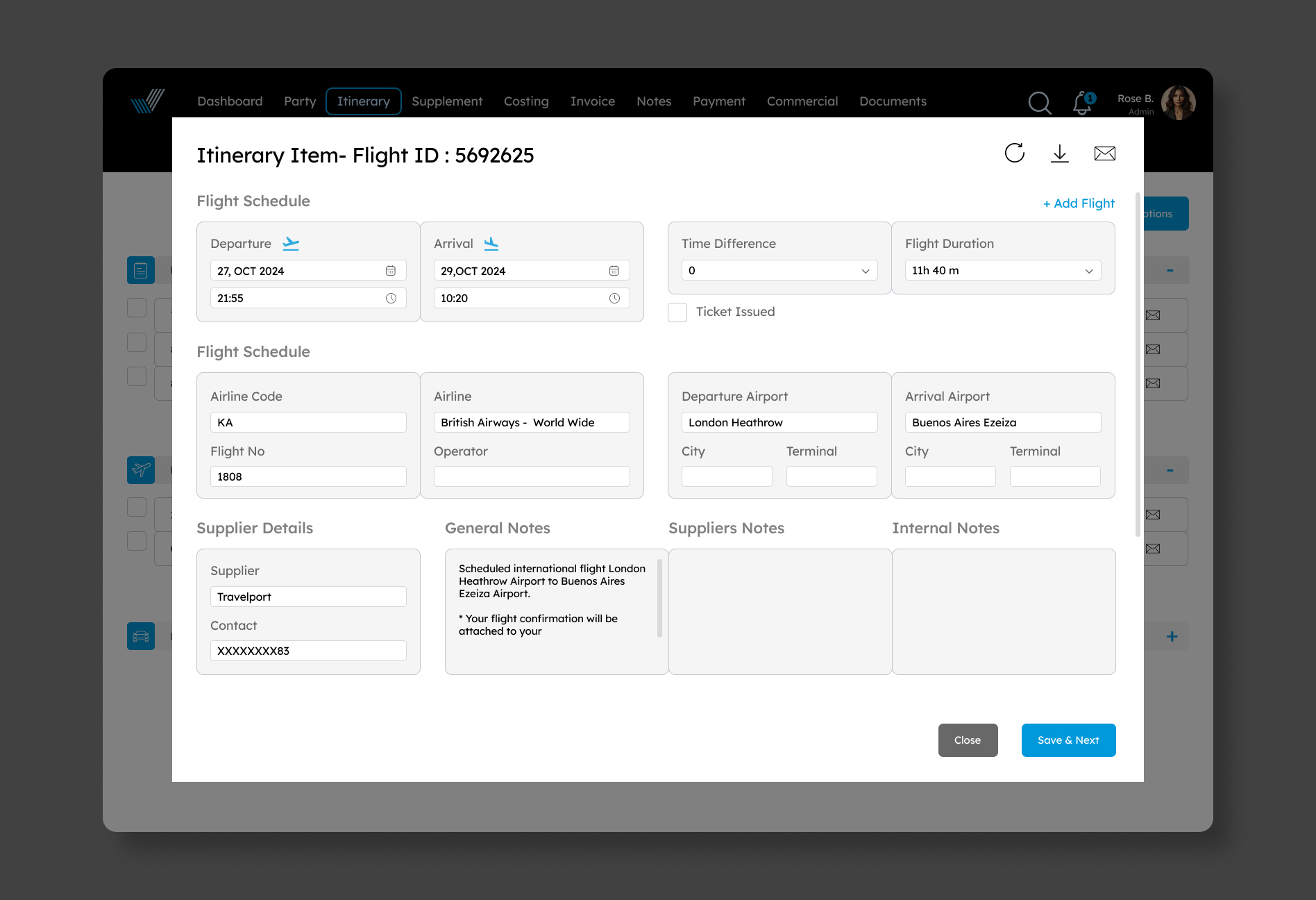
Task: Click the refresh icon in dialog header
Action: pyautogui.click(x=1015, y=153)
